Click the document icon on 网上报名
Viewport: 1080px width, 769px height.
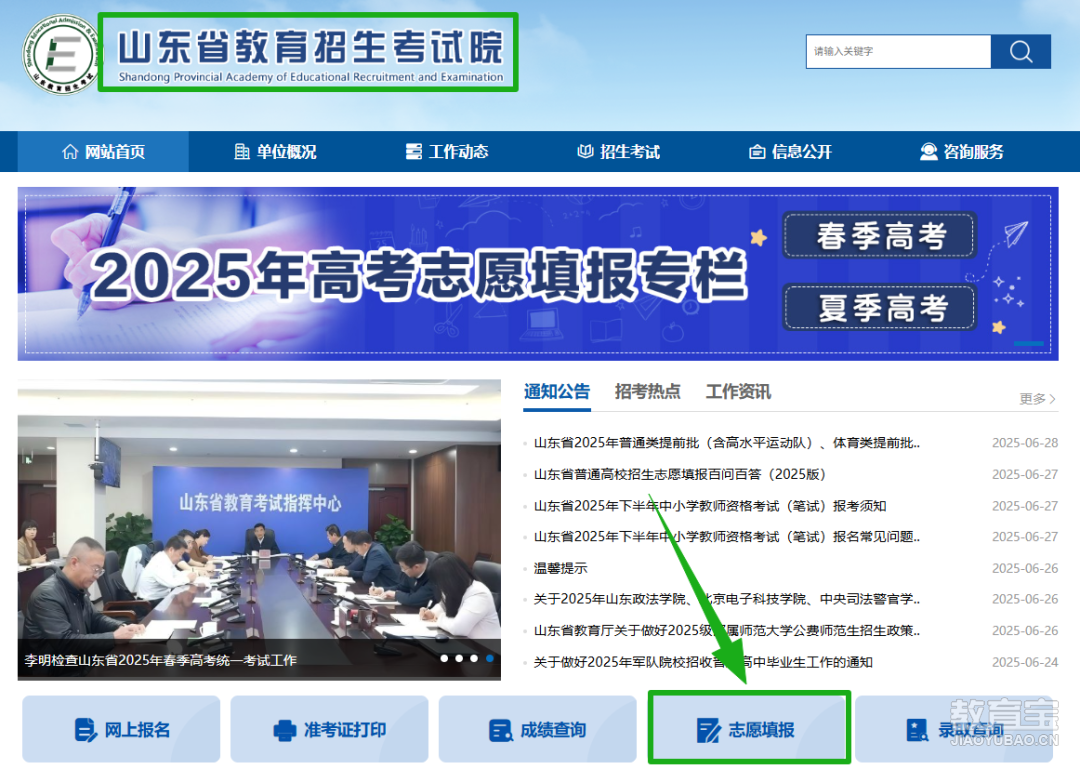85,730
